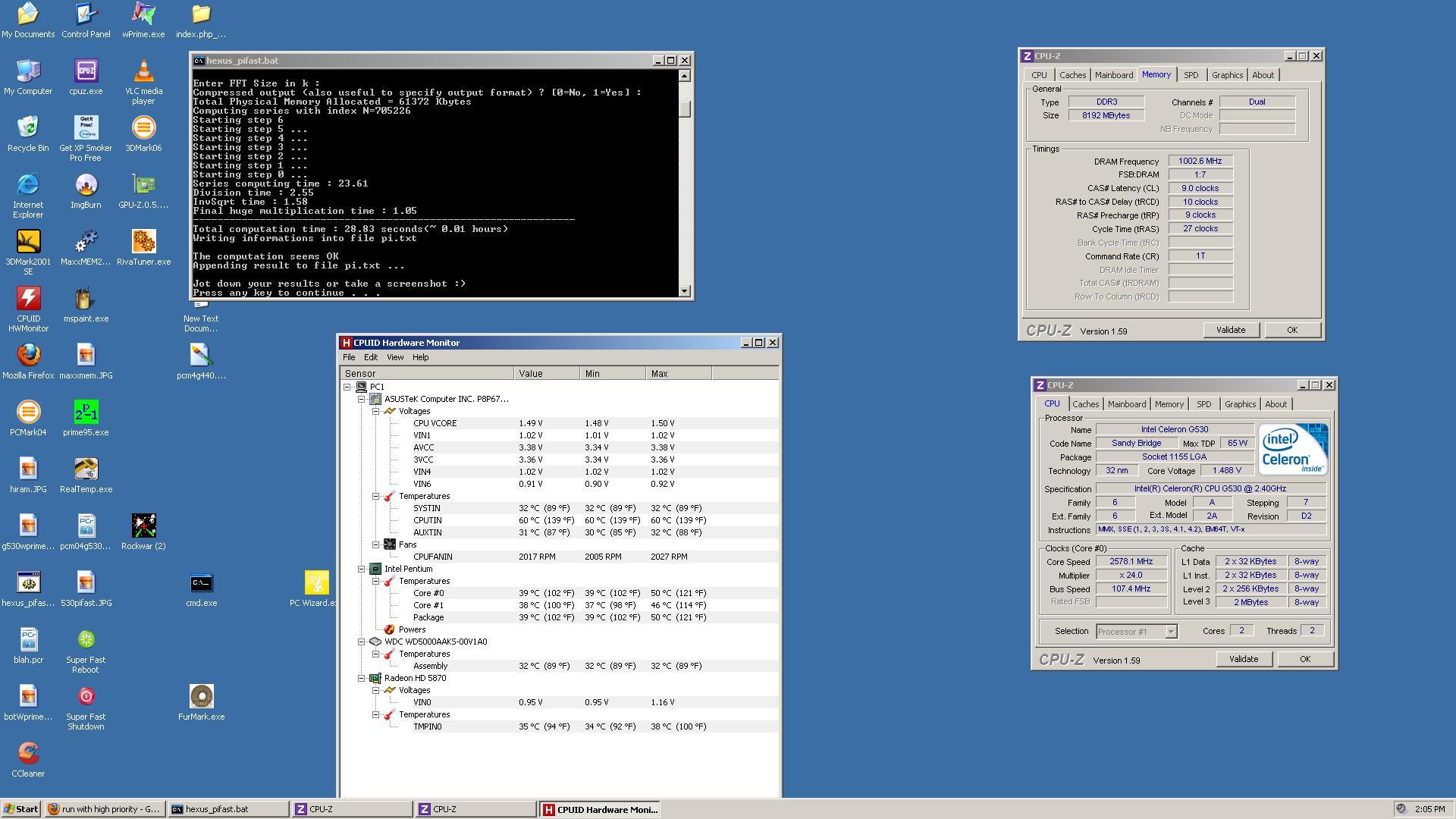The height and width of the screenshot is (819, 1456).
Task: Select the TMPIN0 temperature row
Action: tap(560, 726)
